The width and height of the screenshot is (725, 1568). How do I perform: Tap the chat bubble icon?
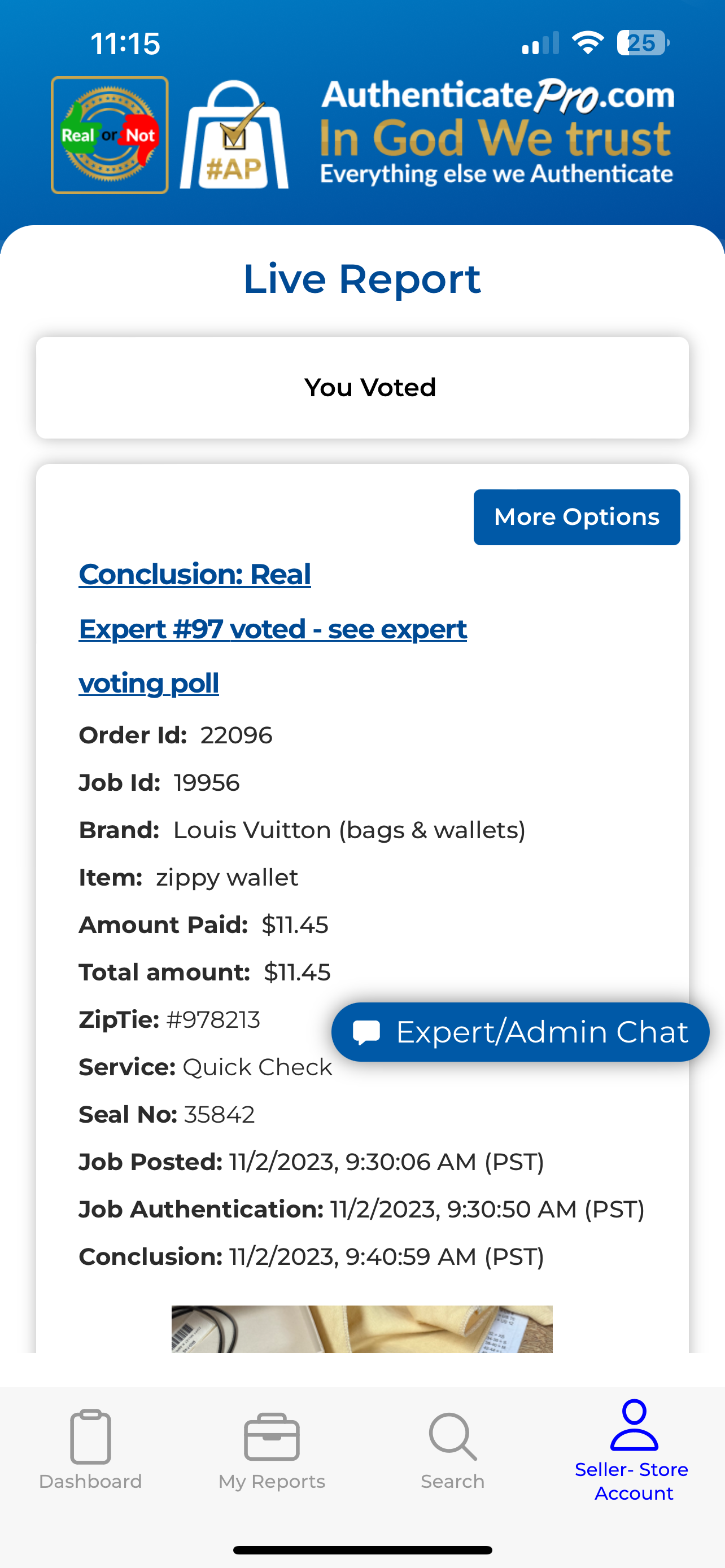point(366,1032)
